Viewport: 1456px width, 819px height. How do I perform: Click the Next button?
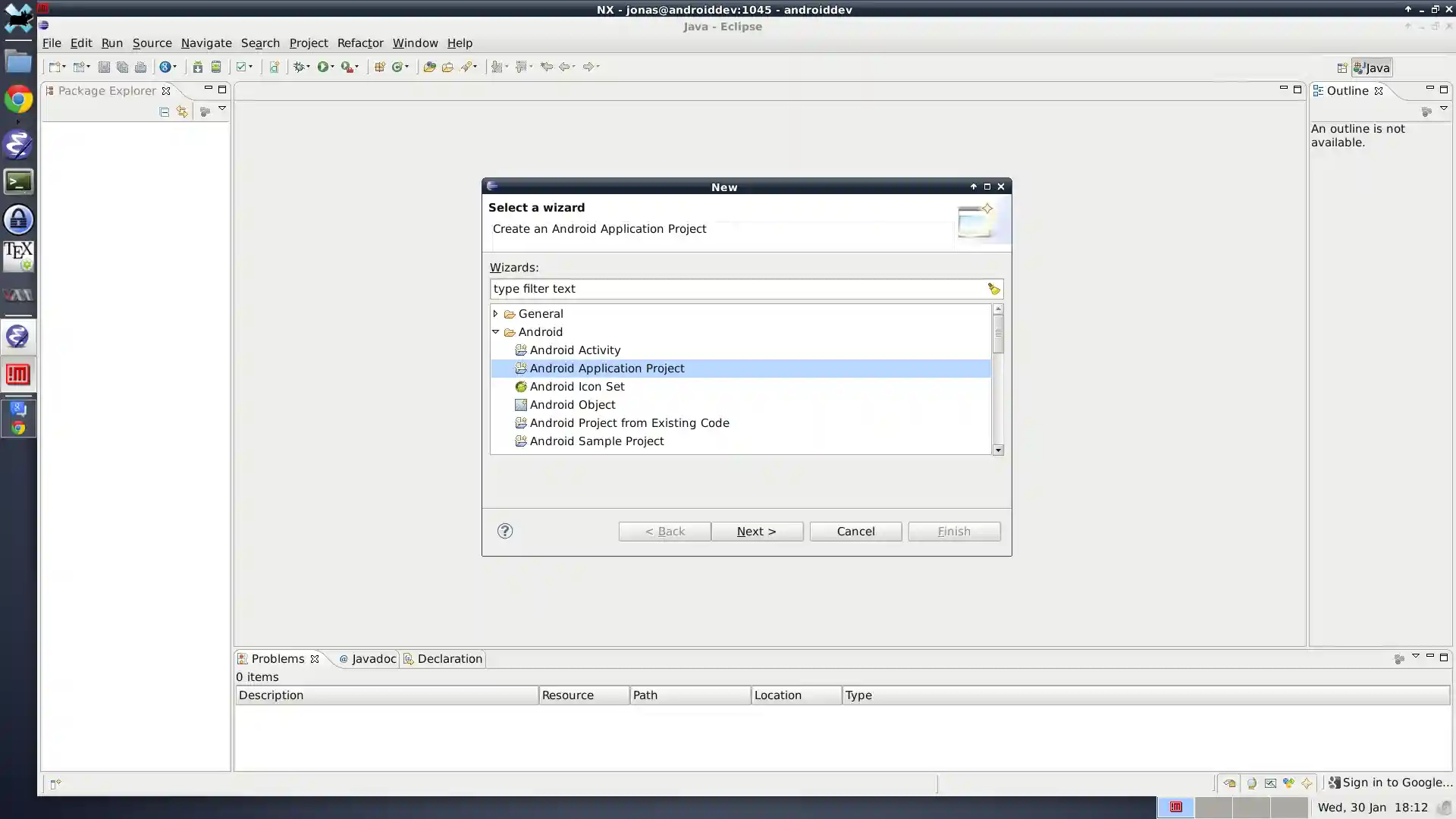point(757,531)
